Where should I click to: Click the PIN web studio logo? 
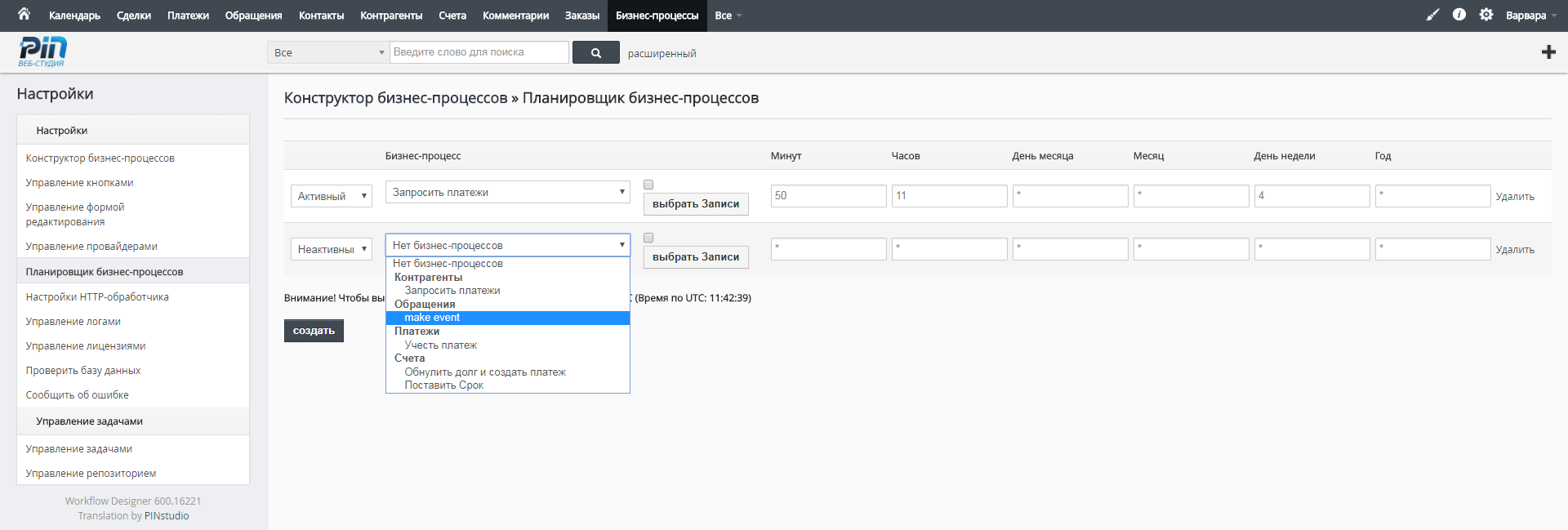click(42, 51)
